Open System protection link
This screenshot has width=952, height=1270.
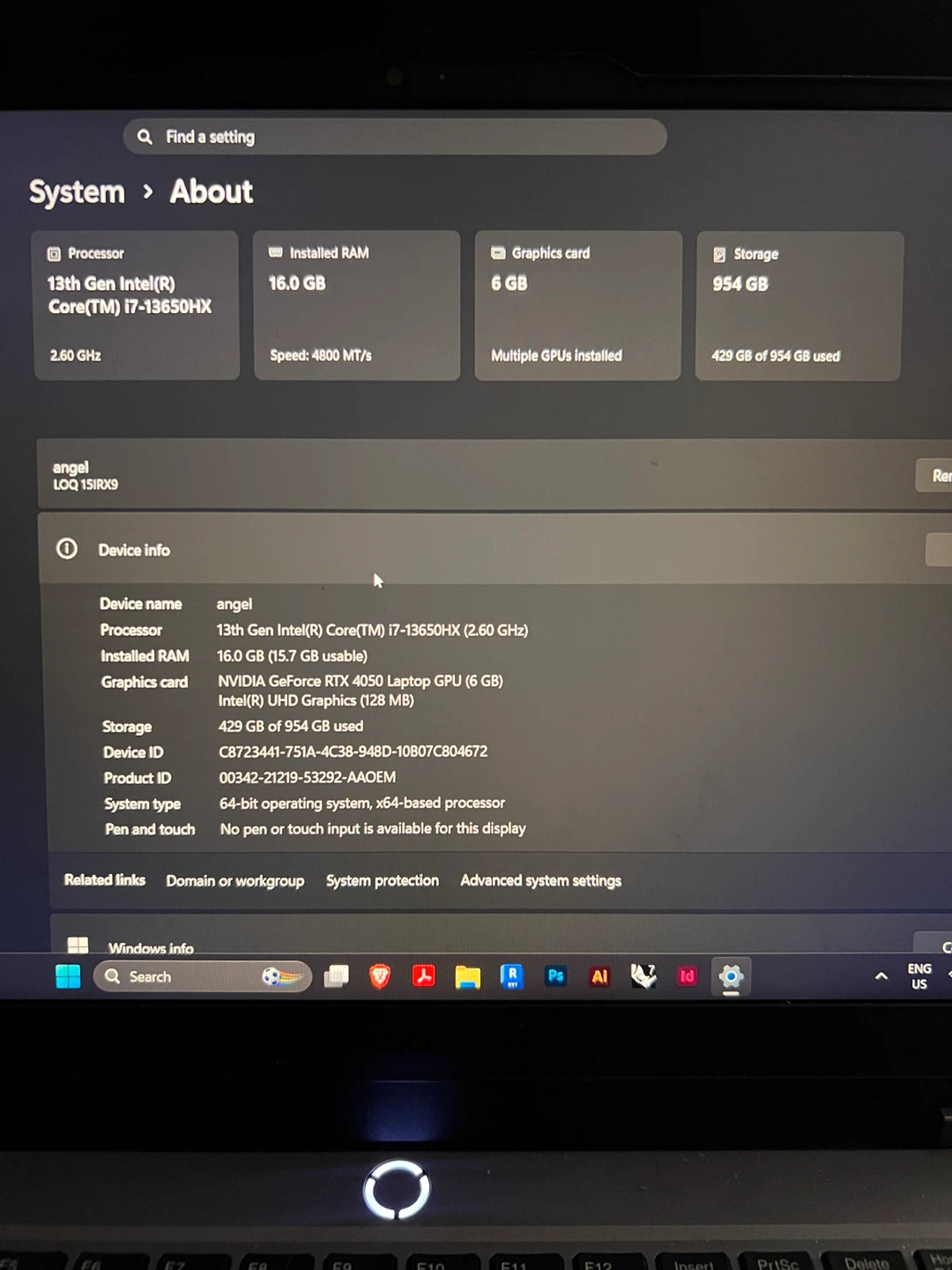point(383,881)
